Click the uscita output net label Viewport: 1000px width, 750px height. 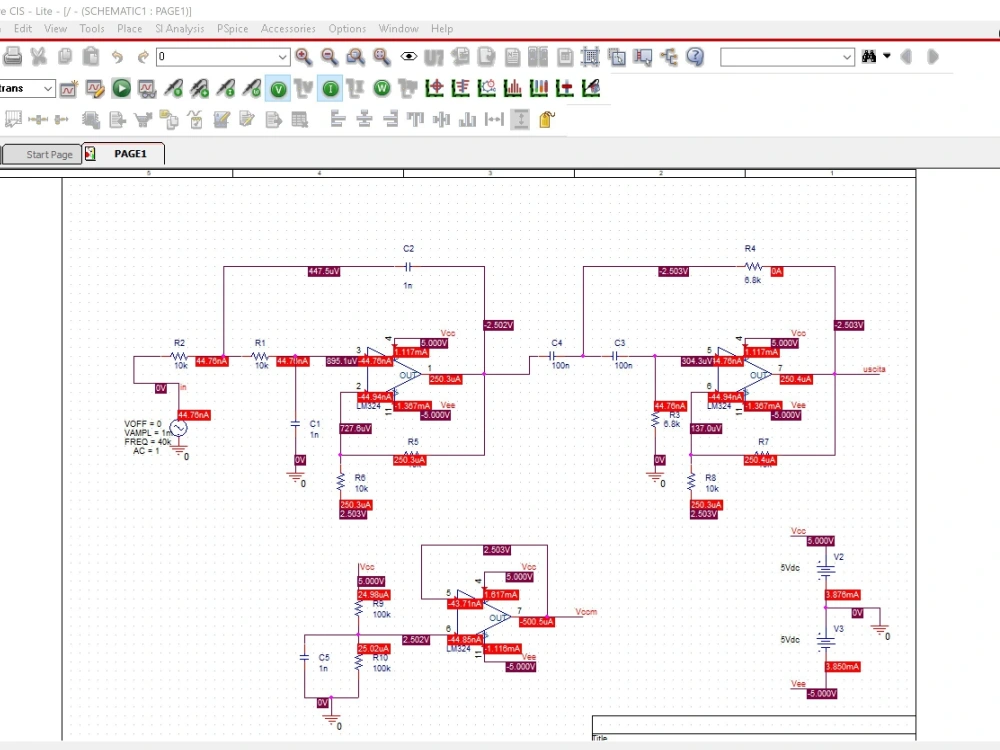(x=874, y=369)
